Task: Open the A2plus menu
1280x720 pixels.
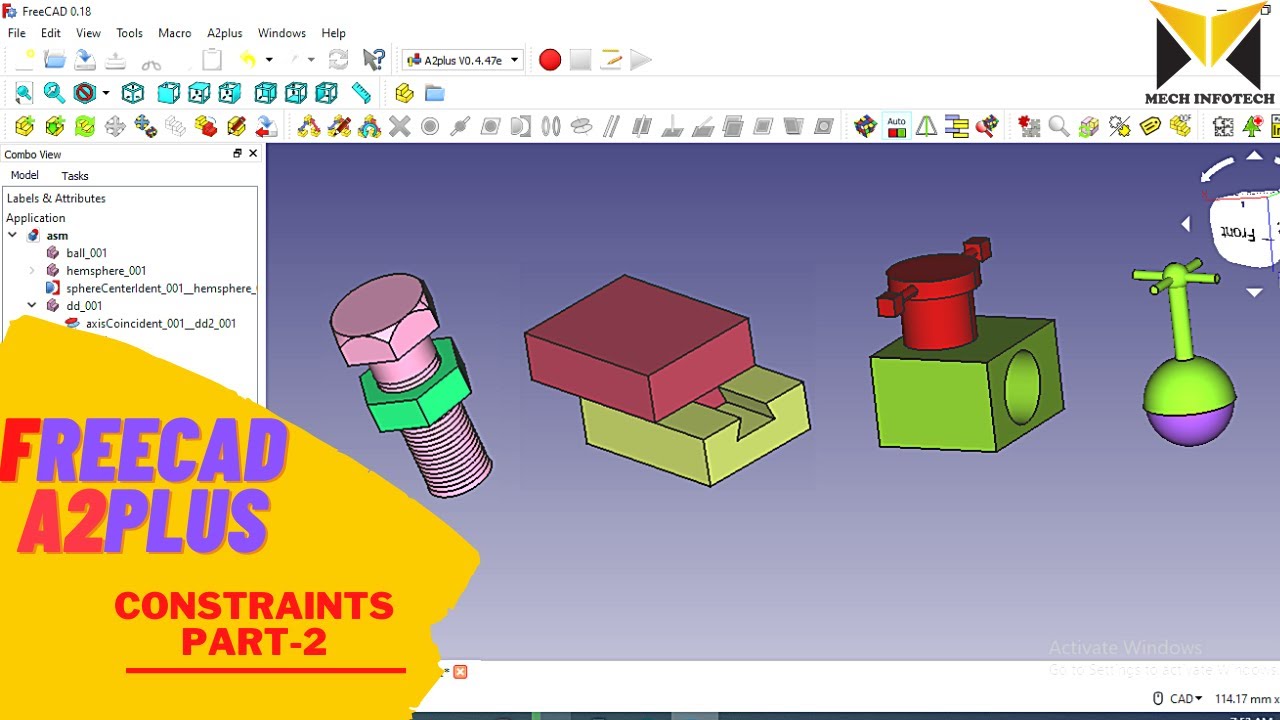Action: pyautogui.click(x=225, y=33)
